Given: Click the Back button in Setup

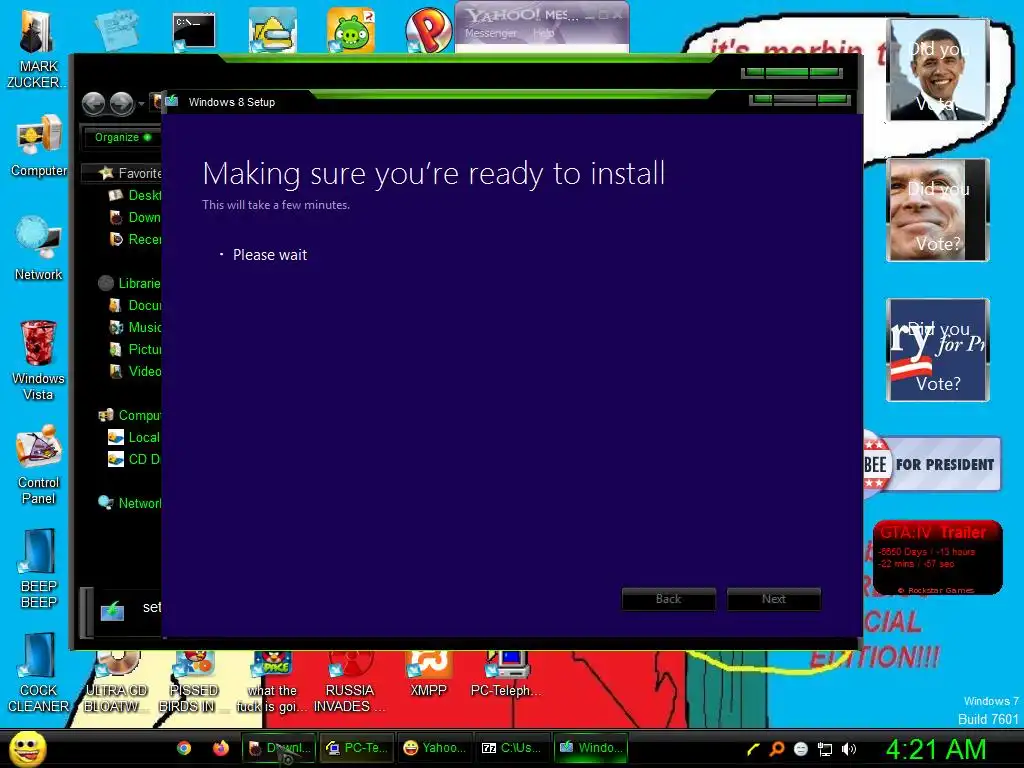Looking at the screenshot, I should 668,599.
